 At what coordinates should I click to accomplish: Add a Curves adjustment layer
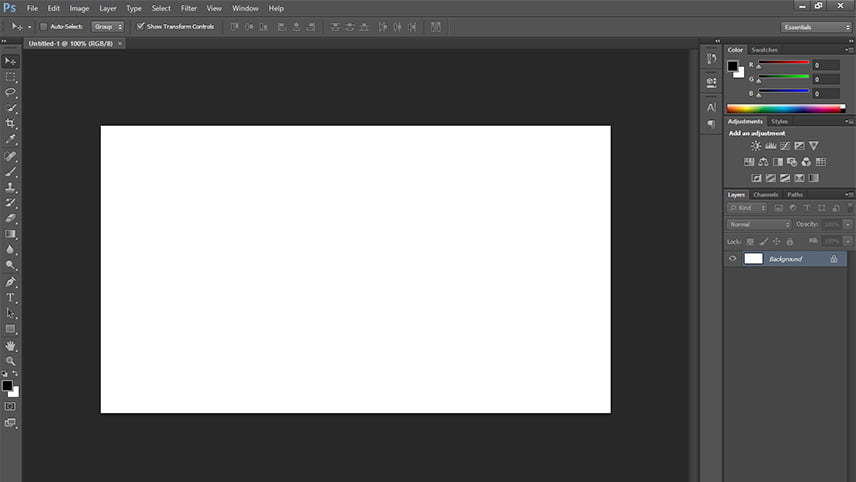[785, 146]
